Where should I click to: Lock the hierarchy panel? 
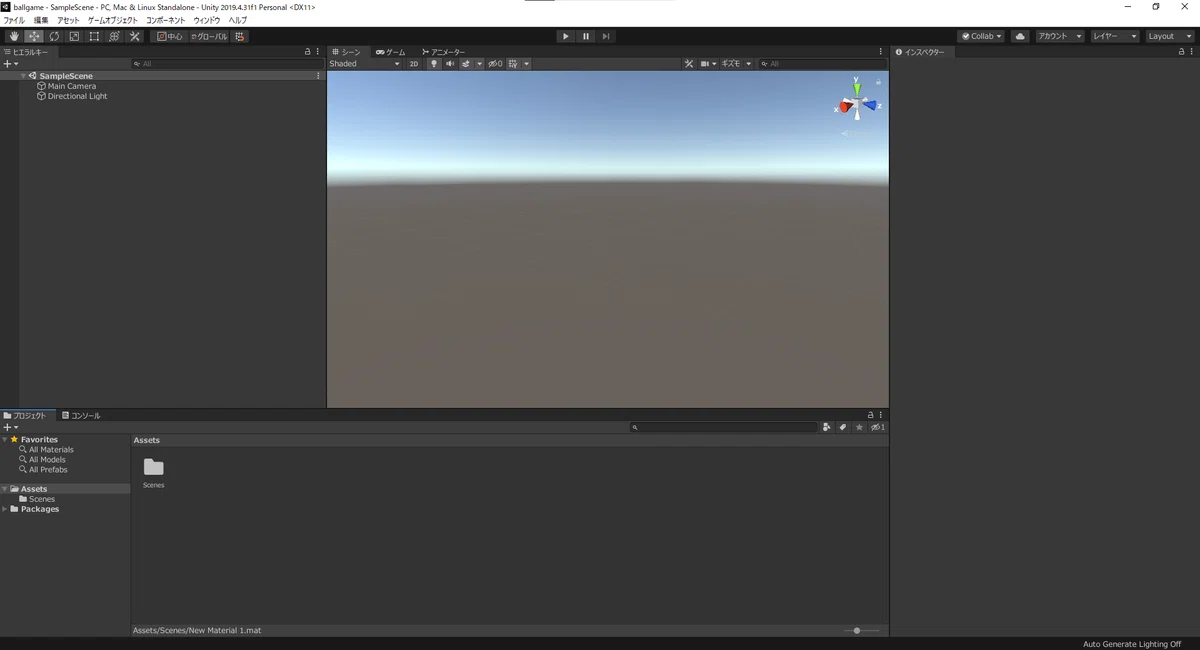coord(308,52)
